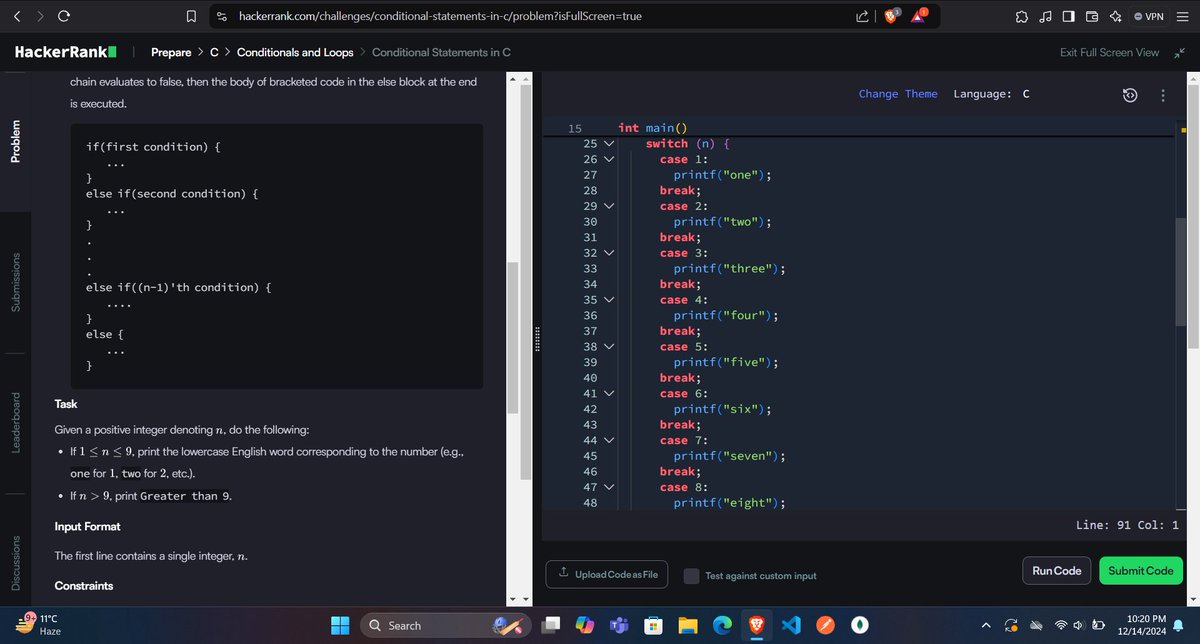
Task: Click Change Theme link
Action: point(898,94)
